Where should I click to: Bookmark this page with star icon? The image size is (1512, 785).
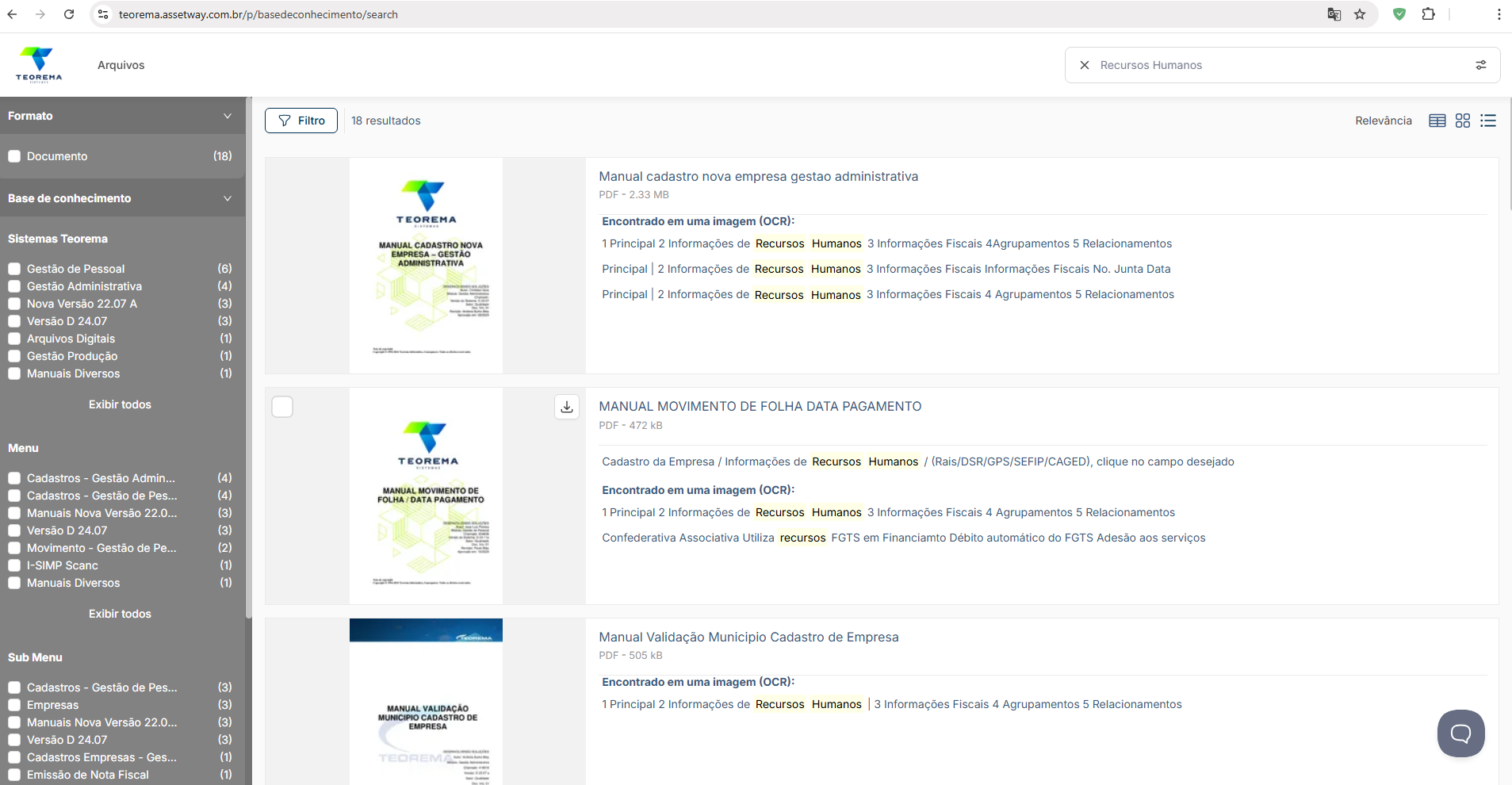1360,14
